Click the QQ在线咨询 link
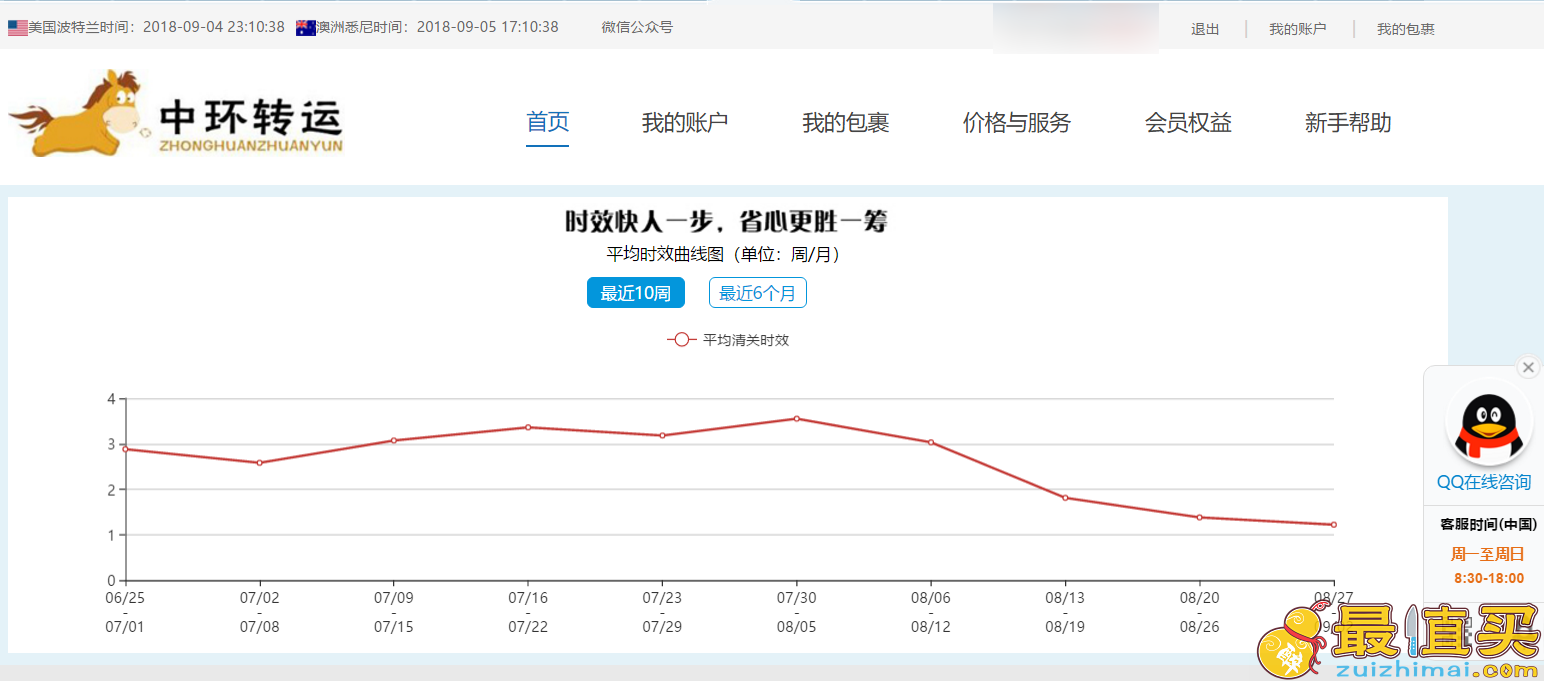The width and height of the screenshot is (1544, 681). pos(1484,482)
